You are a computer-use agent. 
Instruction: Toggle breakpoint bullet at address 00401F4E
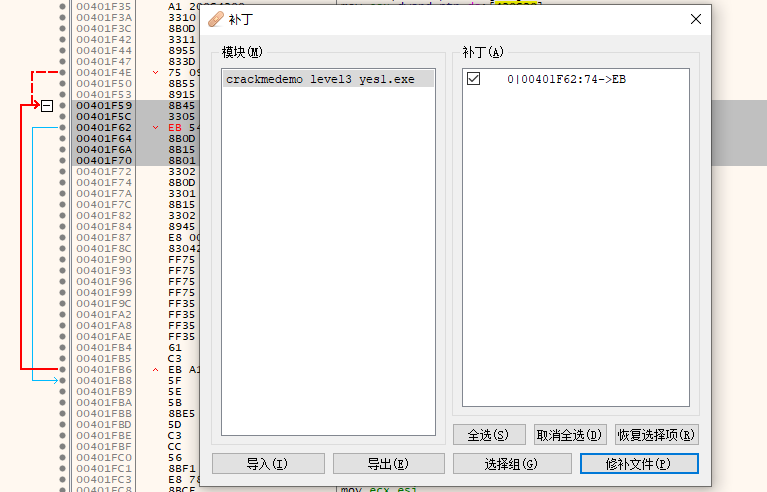(62, 72)
